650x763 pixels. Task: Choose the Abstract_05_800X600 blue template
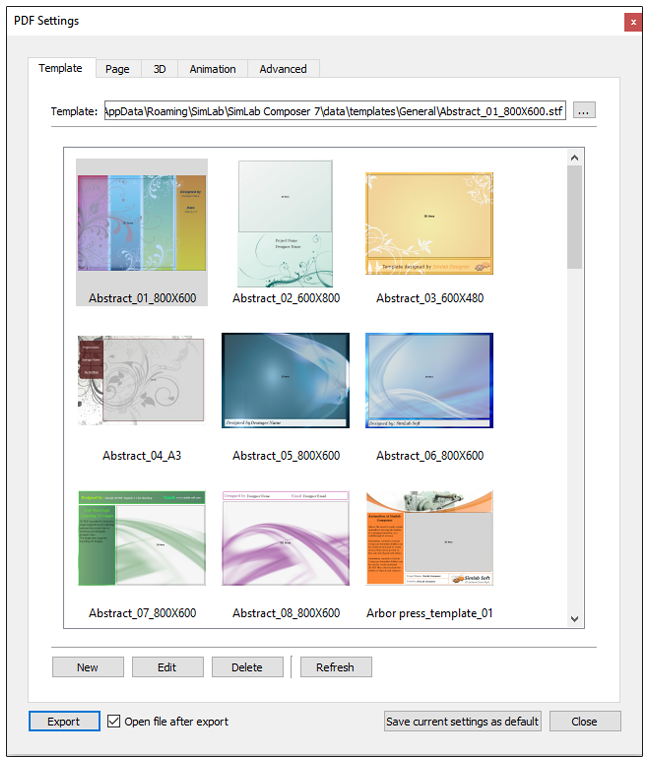[285, 381]
